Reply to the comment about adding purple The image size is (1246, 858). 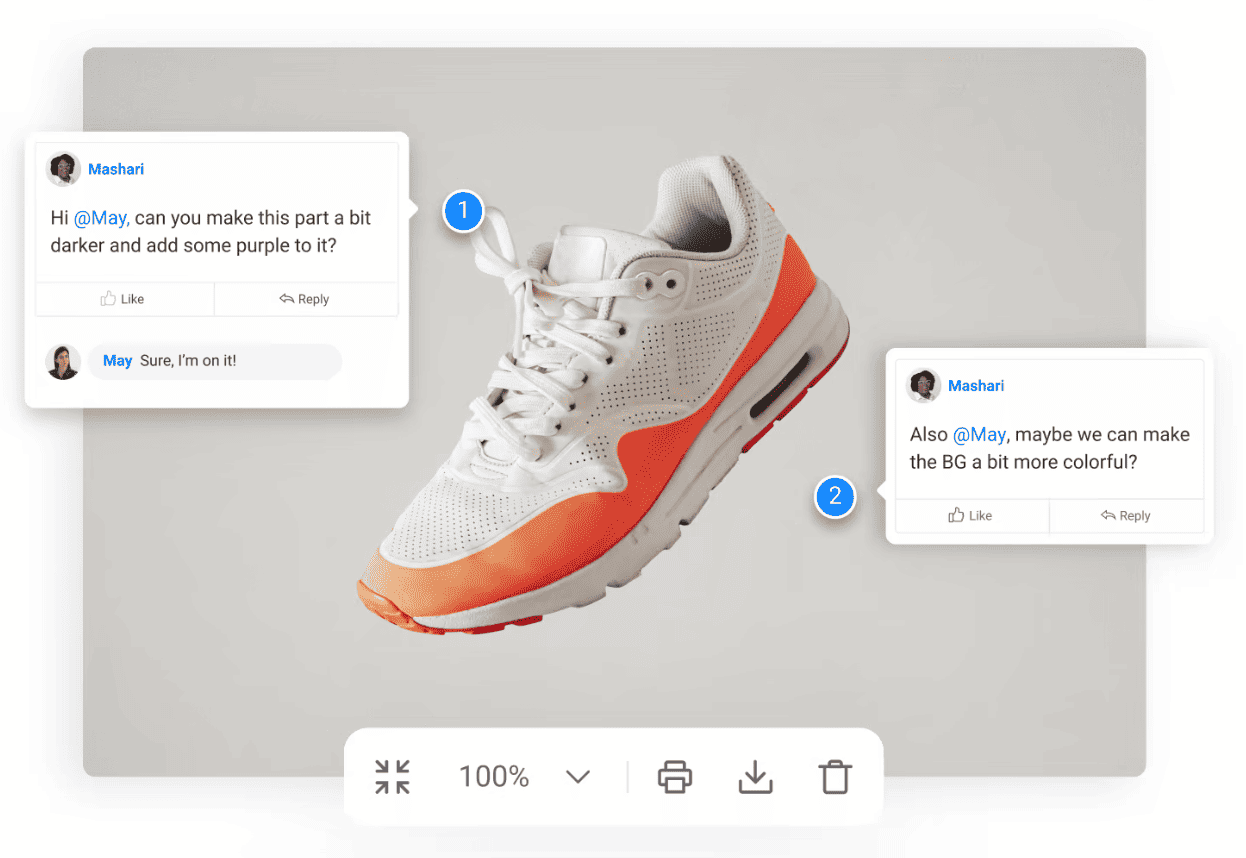click(x=306, y=299)
